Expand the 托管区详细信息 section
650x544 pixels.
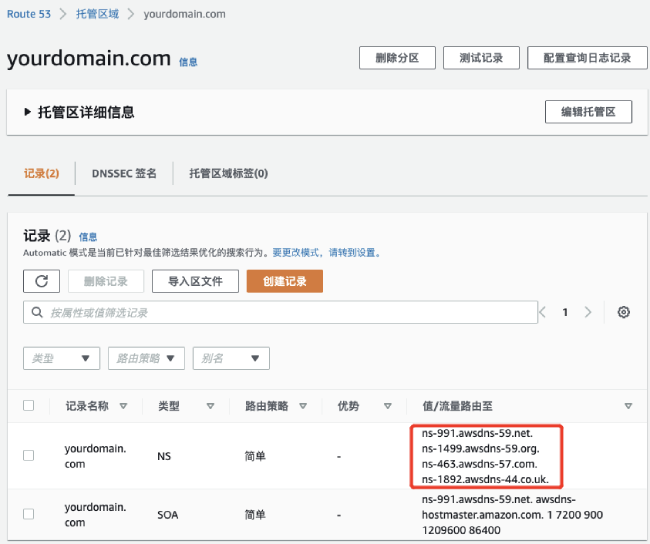(x=28, y=112)
